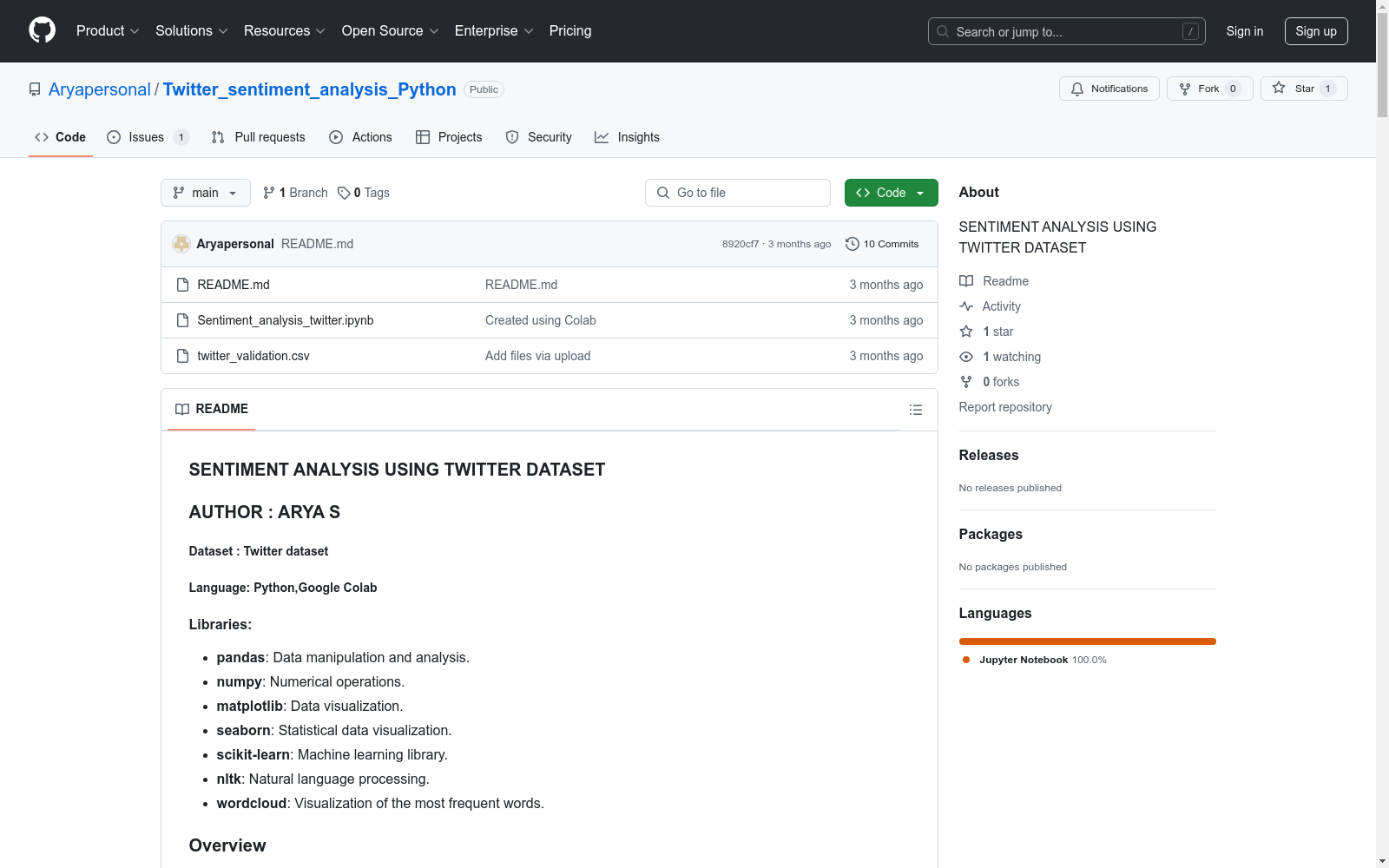Click the Aryapersonal commit author avatar
The height and width of the screenshot is (868, 1389).
click(x=181, y=244)
